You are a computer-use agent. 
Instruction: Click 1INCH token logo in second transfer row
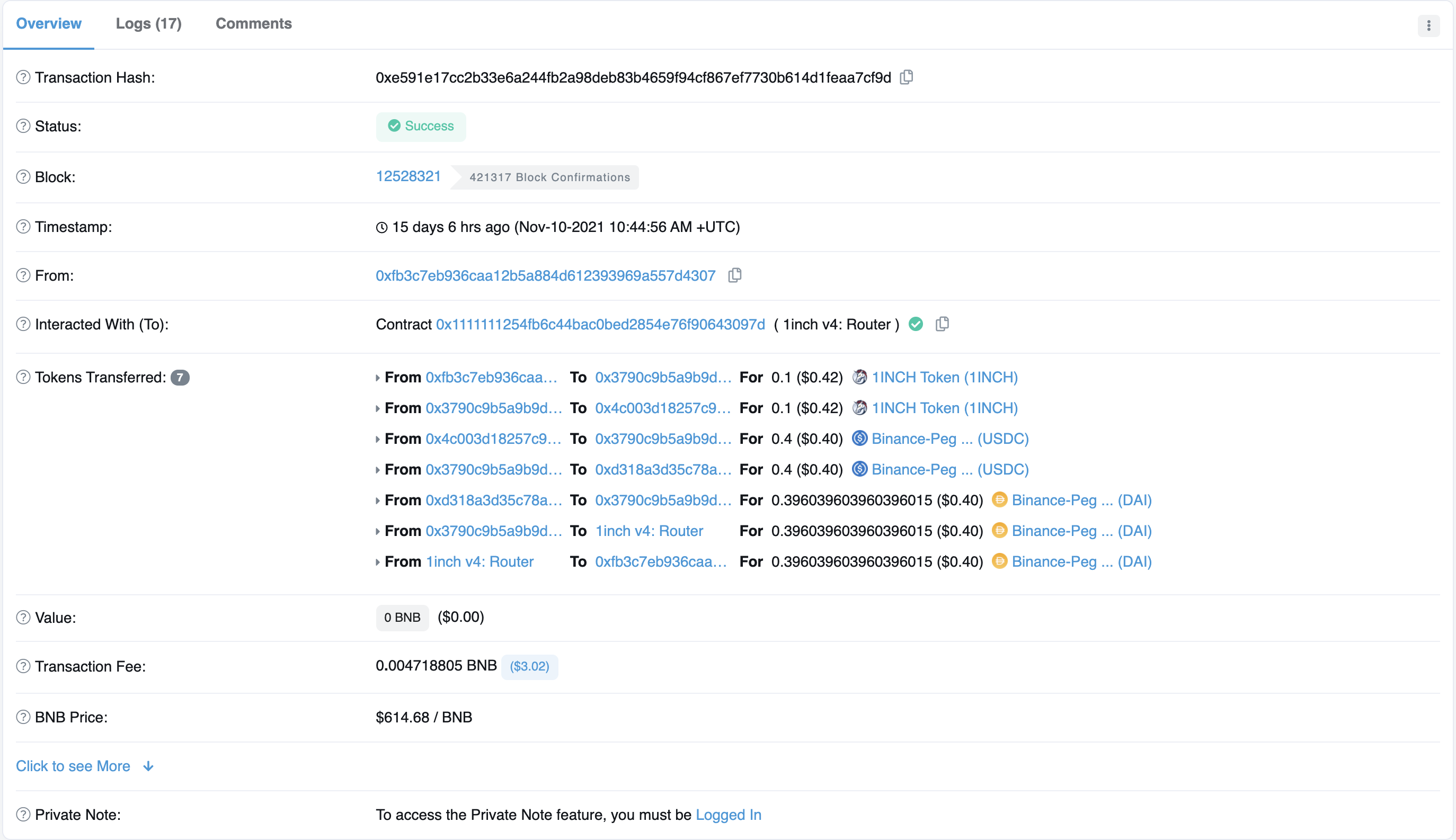[859, 407]
